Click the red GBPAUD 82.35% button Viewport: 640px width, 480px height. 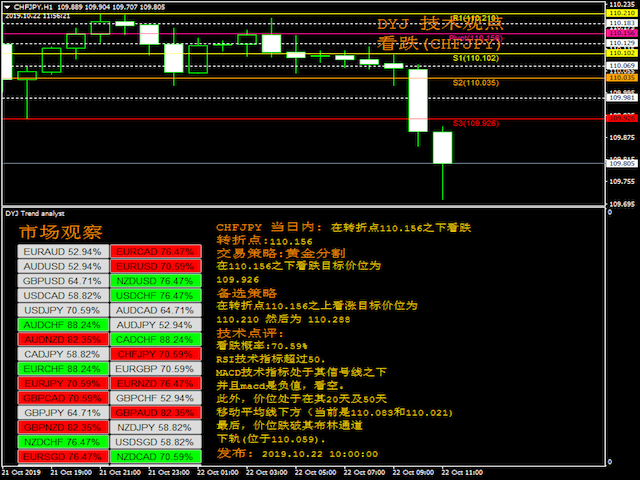(155, 412)
